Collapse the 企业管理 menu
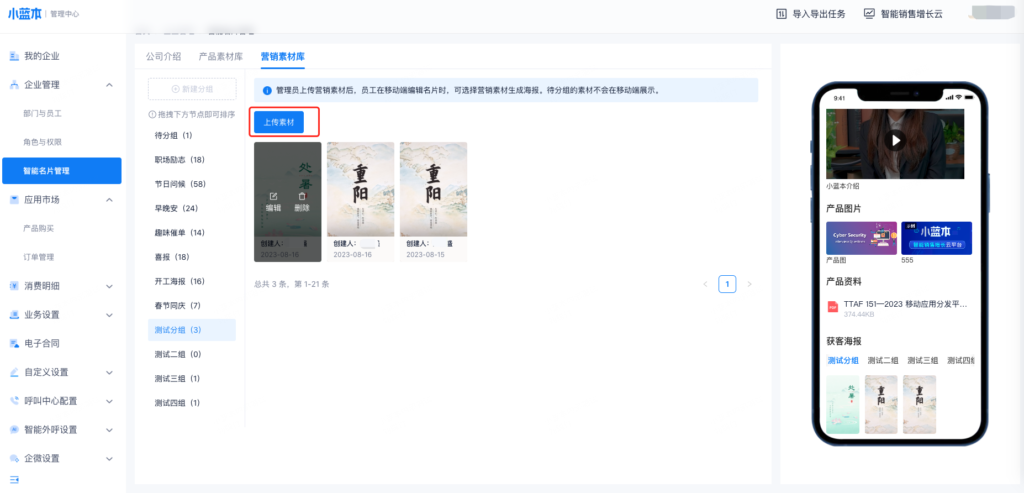The height and width of the screenshot is (493, 1024). coord(108,85)
